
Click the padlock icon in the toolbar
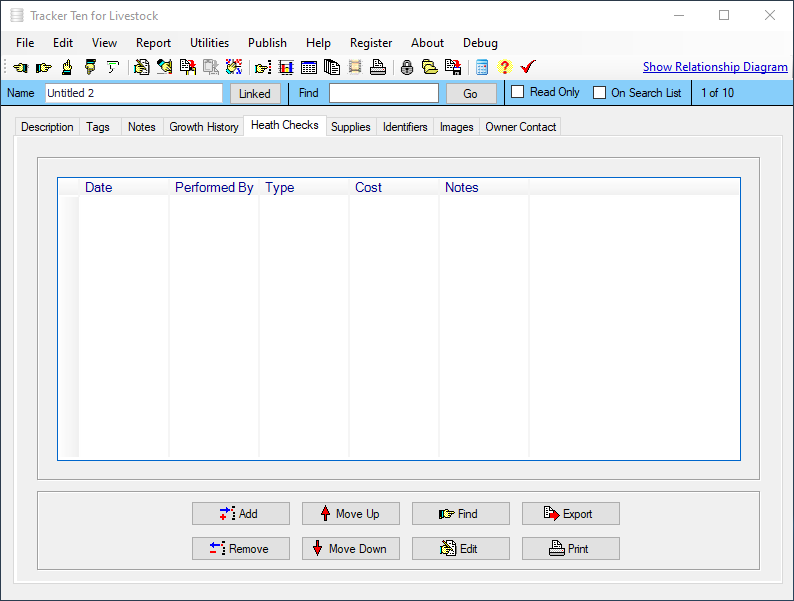(407, 67)
